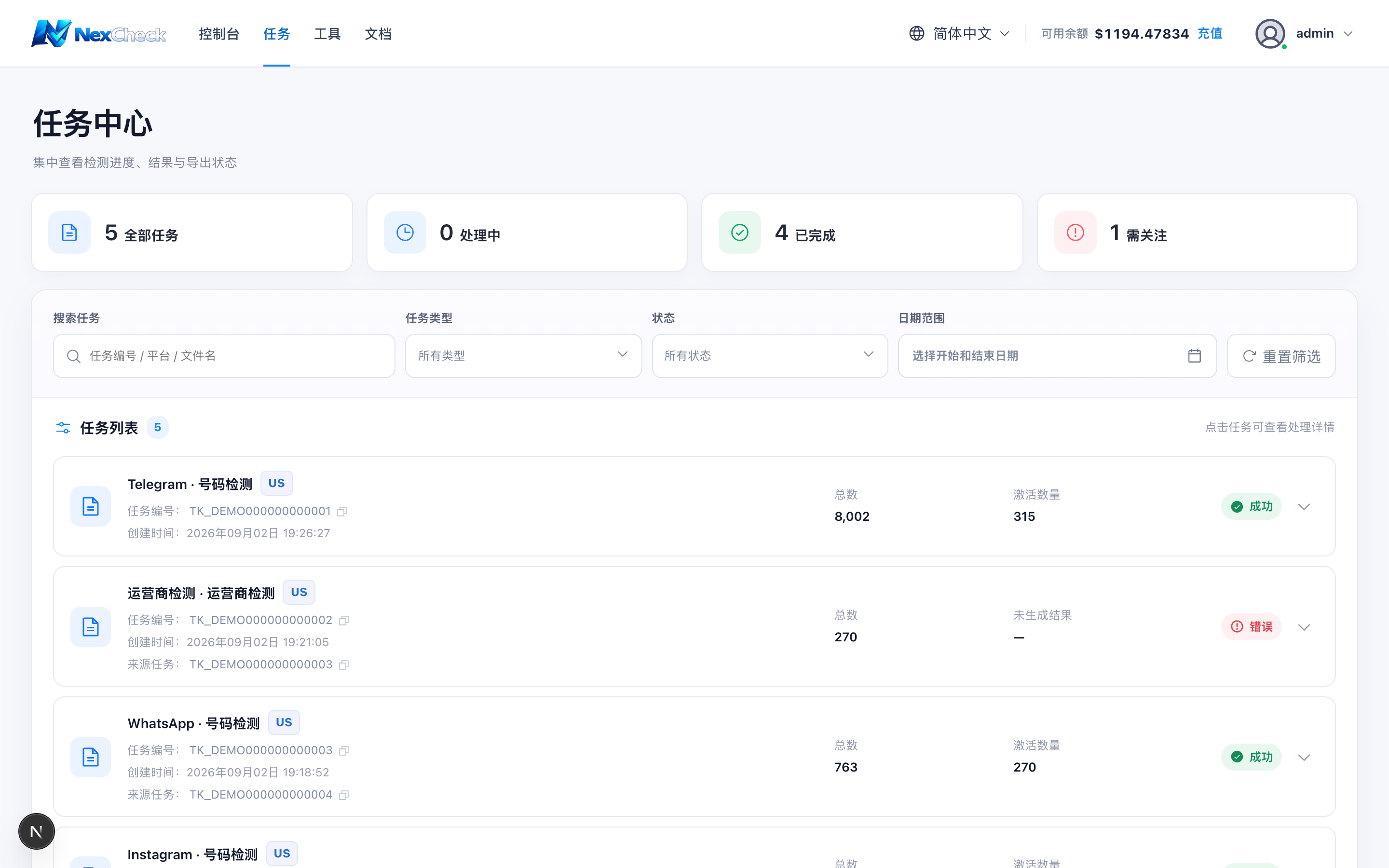The height and width of the screenshot is (868, 1389).
Task: Click the US tag on Instagram task
Action: pos(282,854)
